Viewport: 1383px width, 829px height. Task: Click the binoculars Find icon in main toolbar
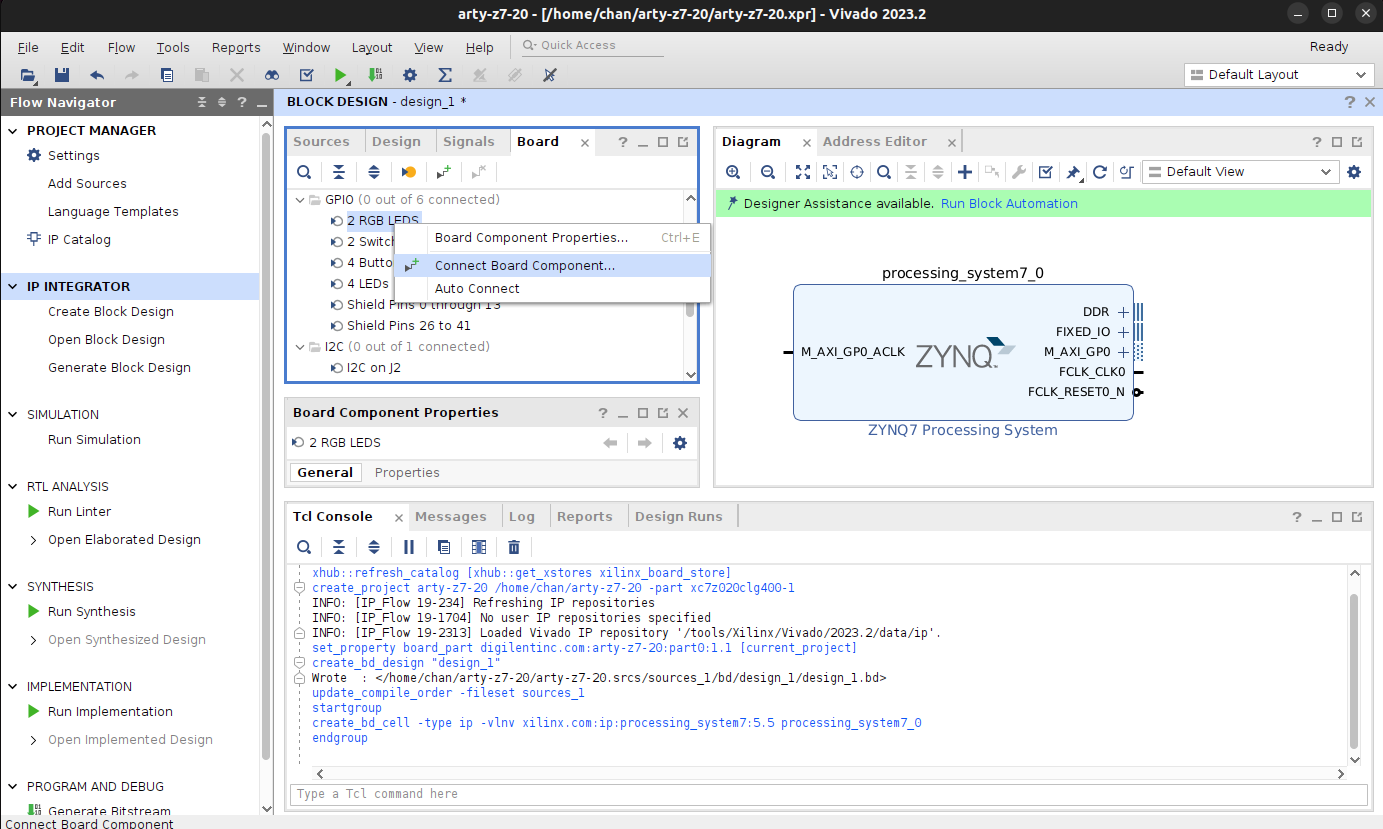tap(272, 75)
